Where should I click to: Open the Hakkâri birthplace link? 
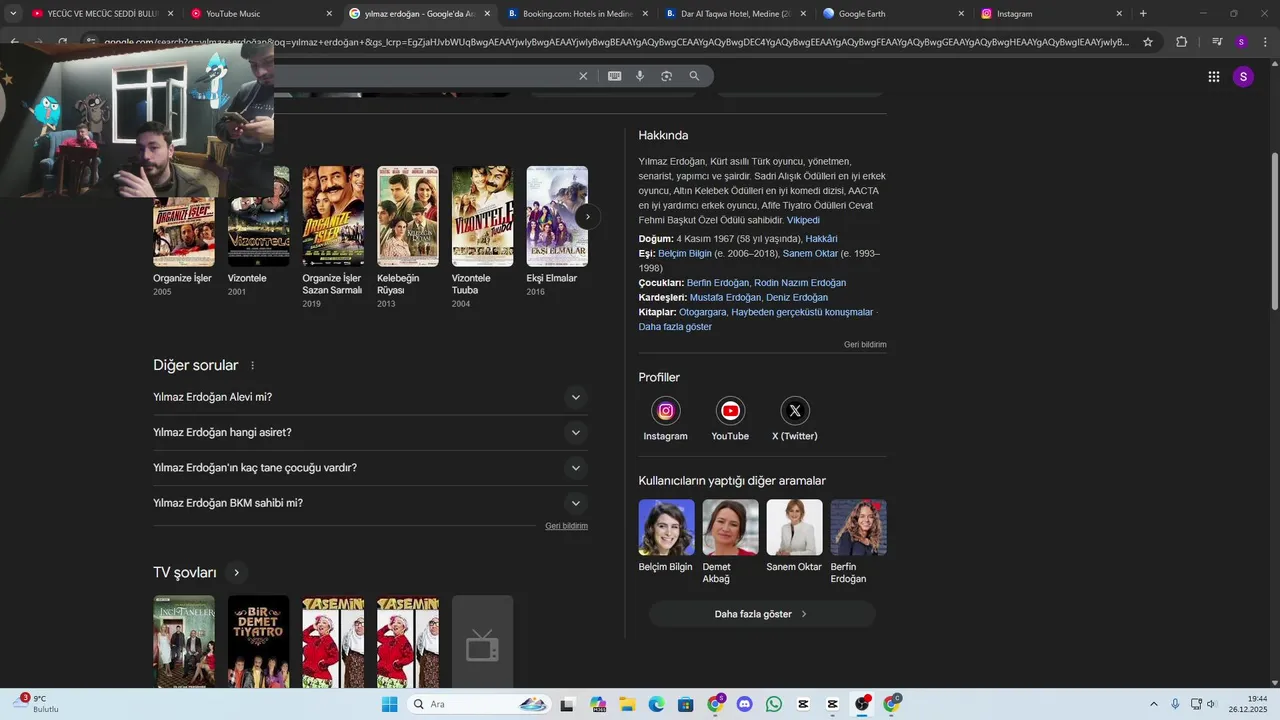click(x=821, y=239)
